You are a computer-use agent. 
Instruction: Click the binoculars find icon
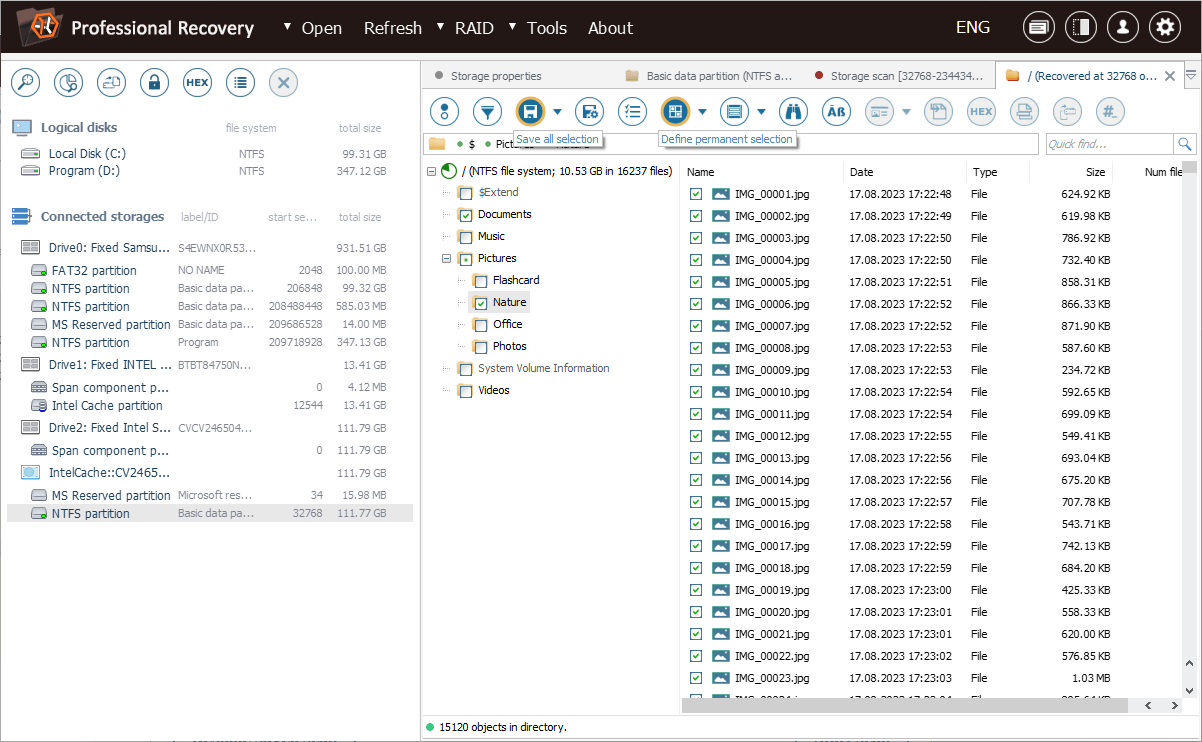[793, 111]
